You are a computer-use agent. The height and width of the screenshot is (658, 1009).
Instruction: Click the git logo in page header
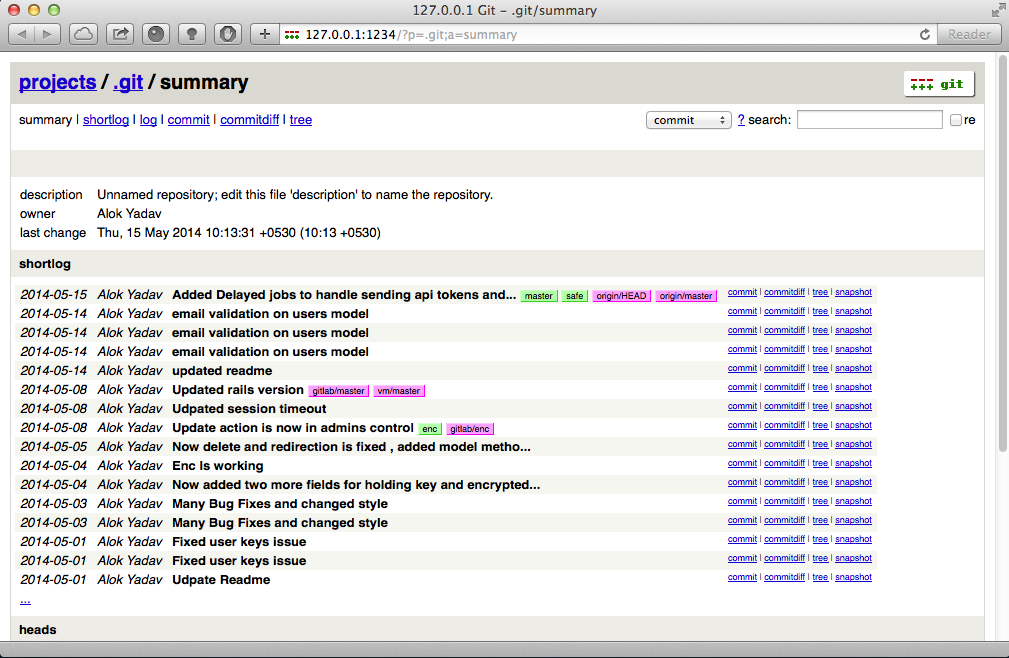pyautogui.click(x=939, y=84)
